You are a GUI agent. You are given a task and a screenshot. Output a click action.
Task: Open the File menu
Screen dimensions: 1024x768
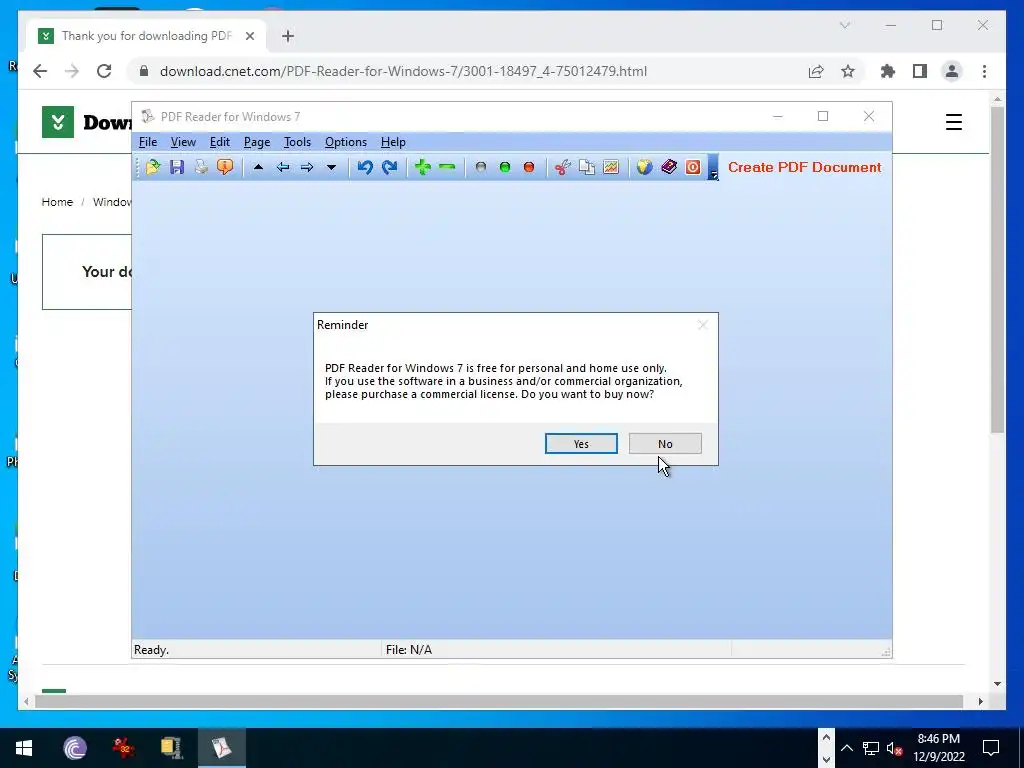pos(148,142)
